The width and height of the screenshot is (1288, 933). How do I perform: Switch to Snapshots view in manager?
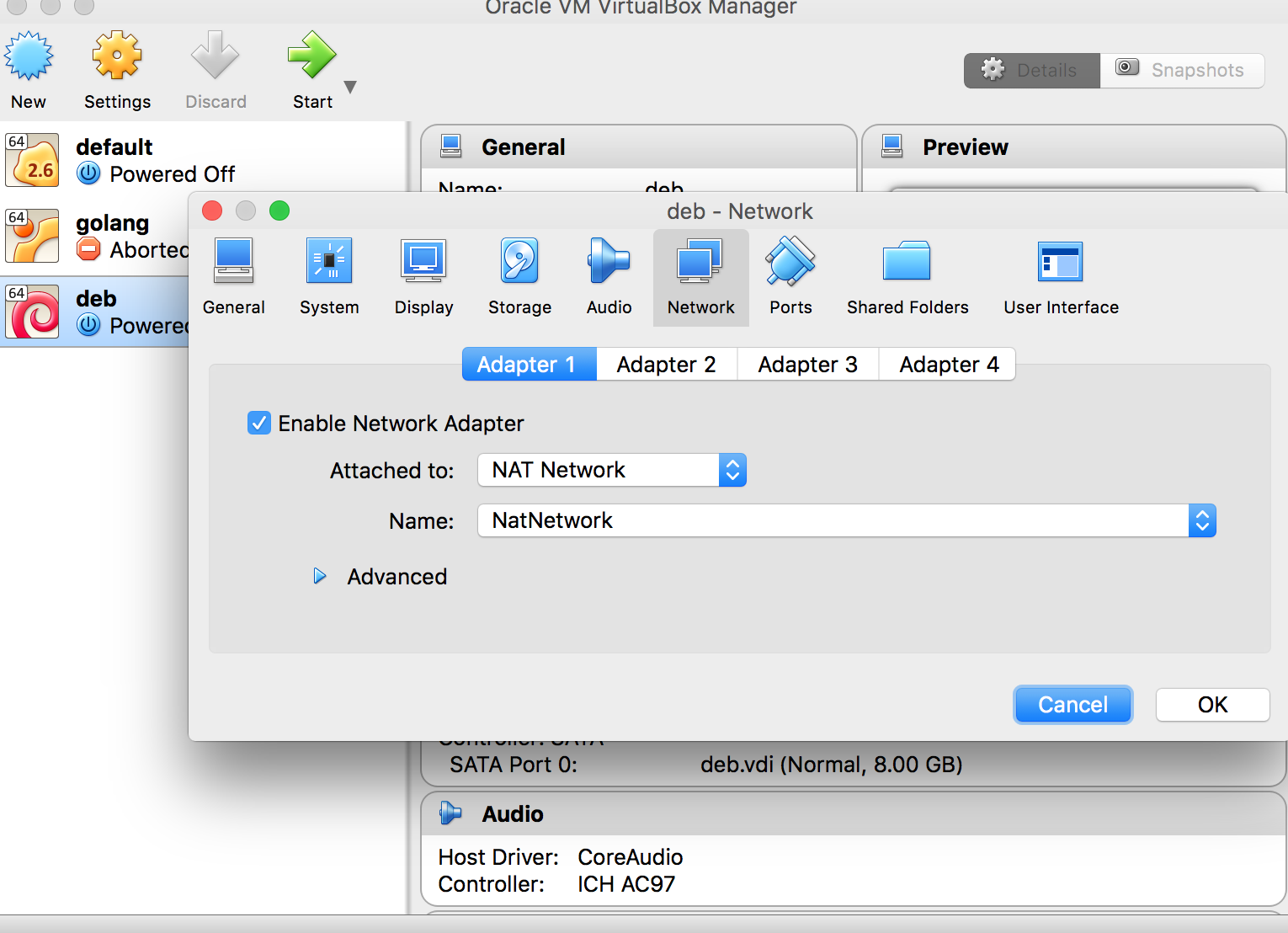coord(1182,71)
